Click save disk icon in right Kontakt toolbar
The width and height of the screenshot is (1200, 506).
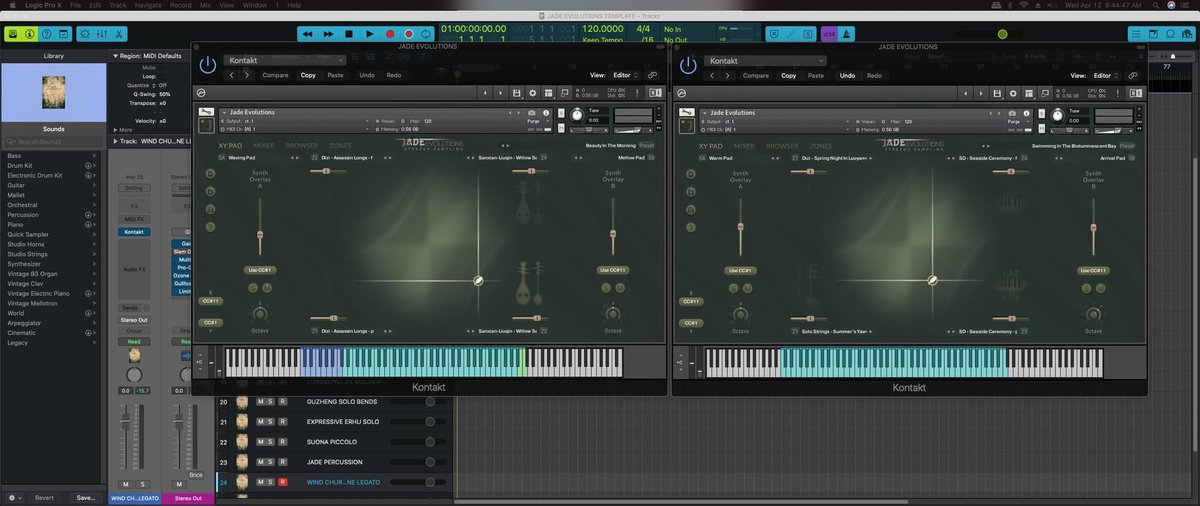[996, 93]
